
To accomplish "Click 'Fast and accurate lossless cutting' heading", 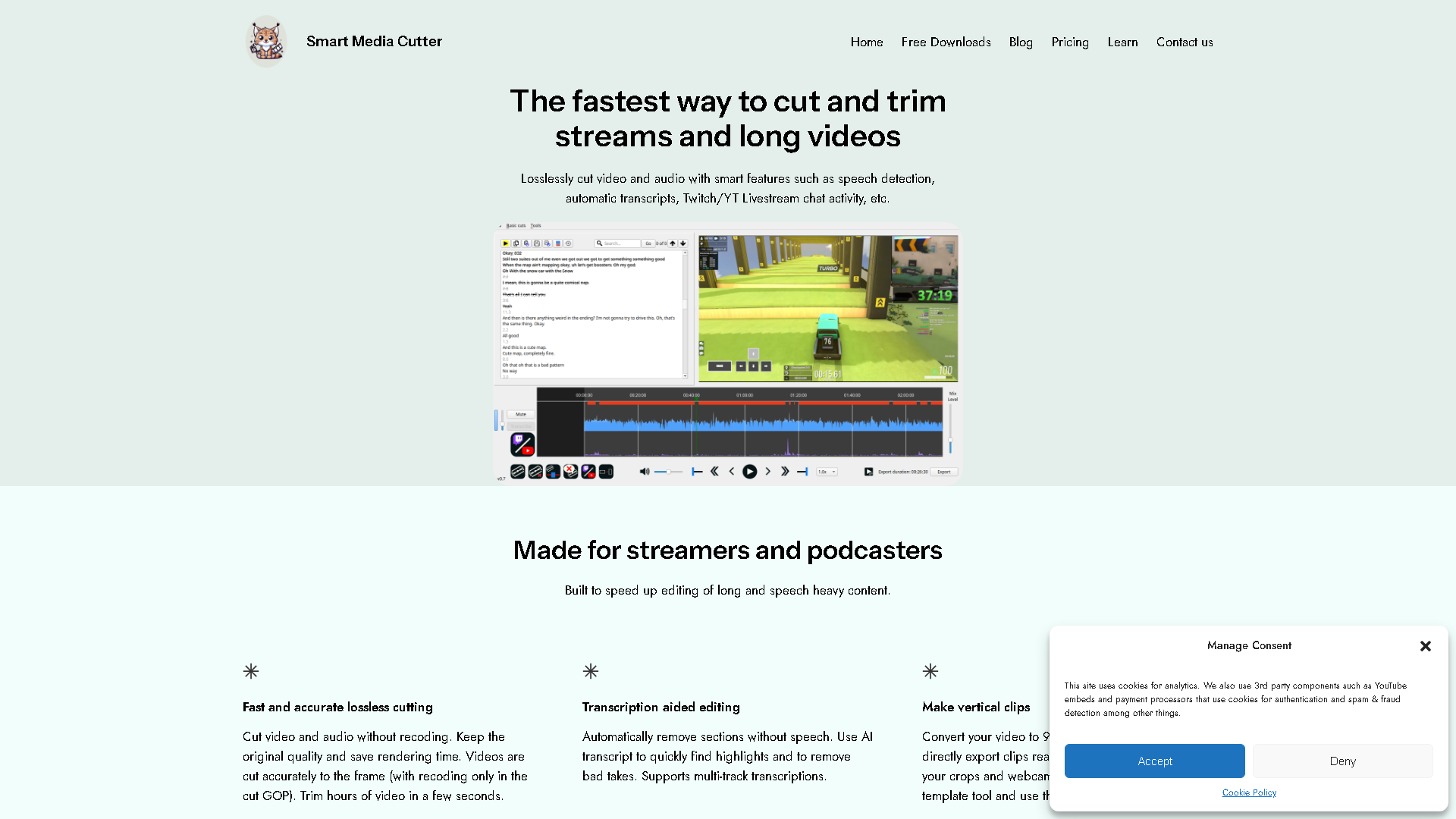I will coord(337,707).
